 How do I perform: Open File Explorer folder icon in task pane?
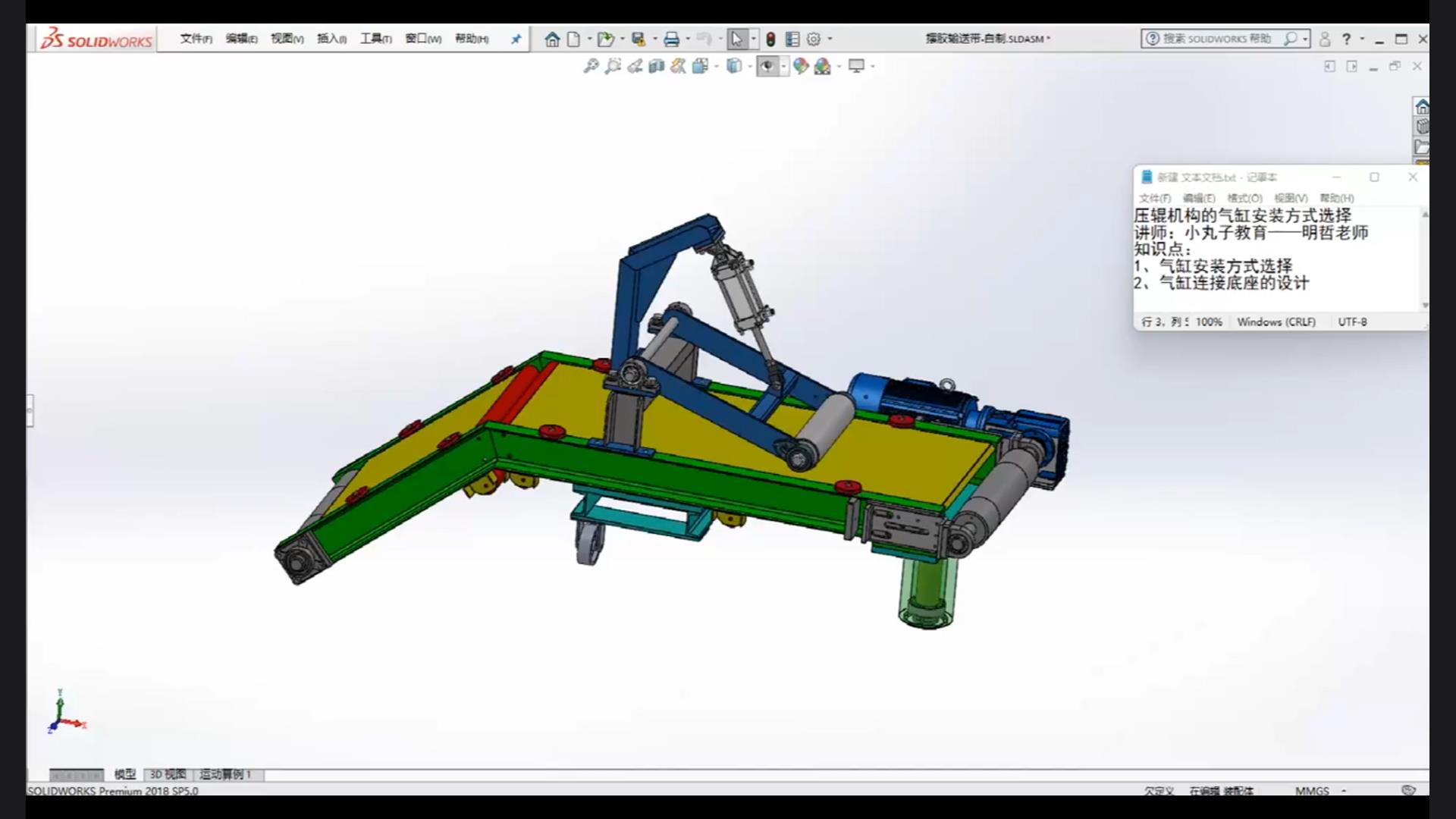1422,147
